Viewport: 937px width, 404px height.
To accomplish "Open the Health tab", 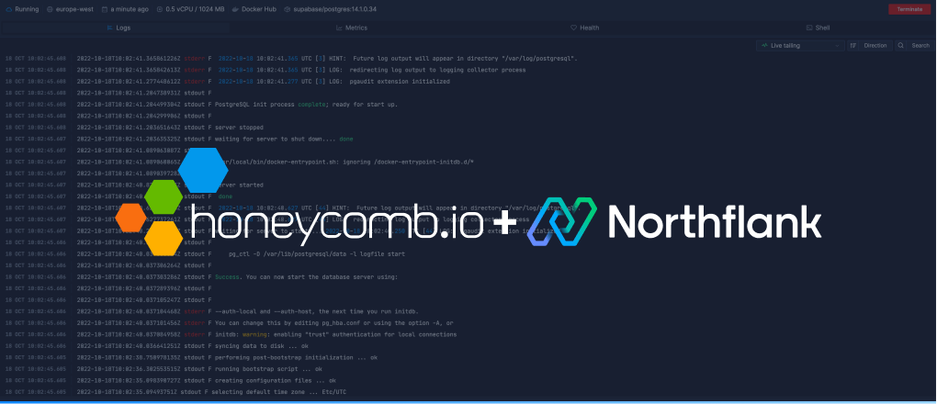I will [x=585, y=28].
